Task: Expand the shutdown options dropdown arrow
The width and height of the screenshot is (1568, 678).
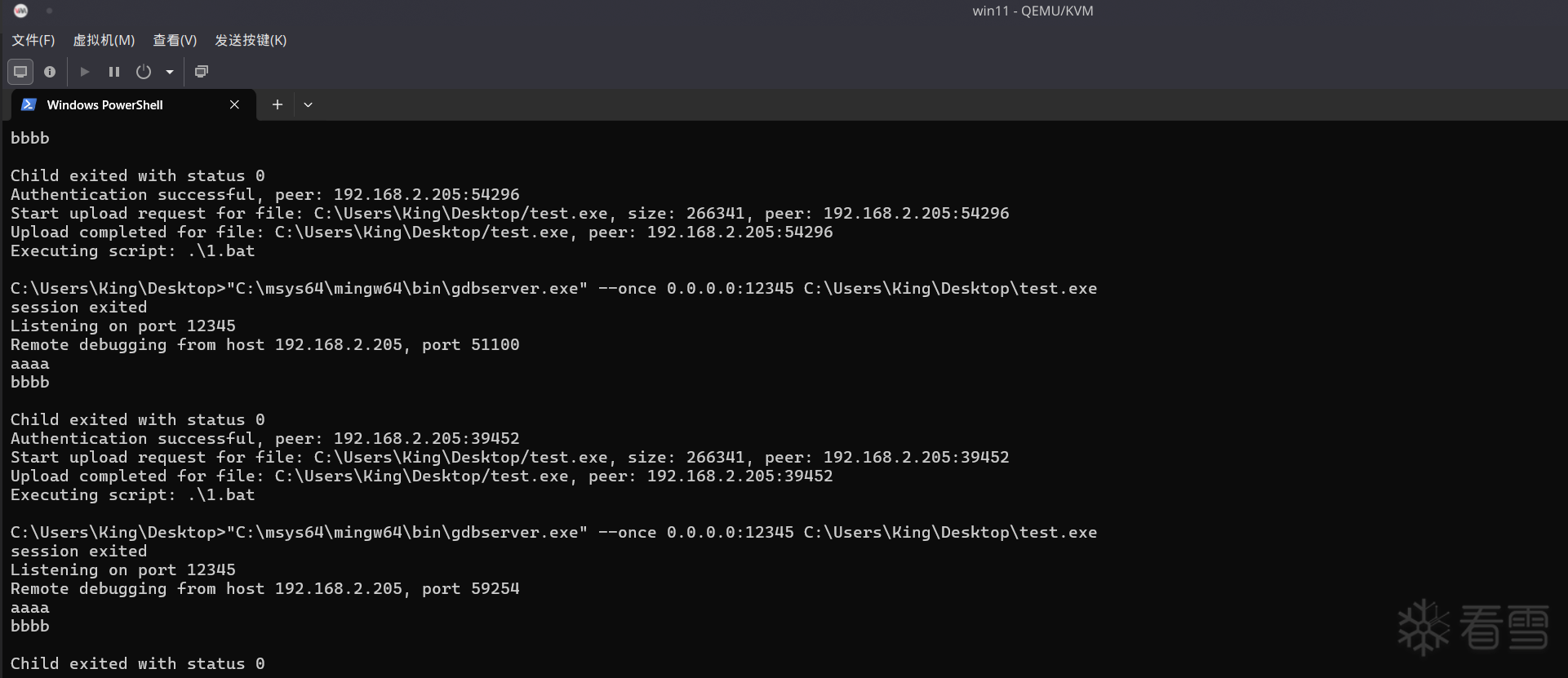Action: point(170,72)
